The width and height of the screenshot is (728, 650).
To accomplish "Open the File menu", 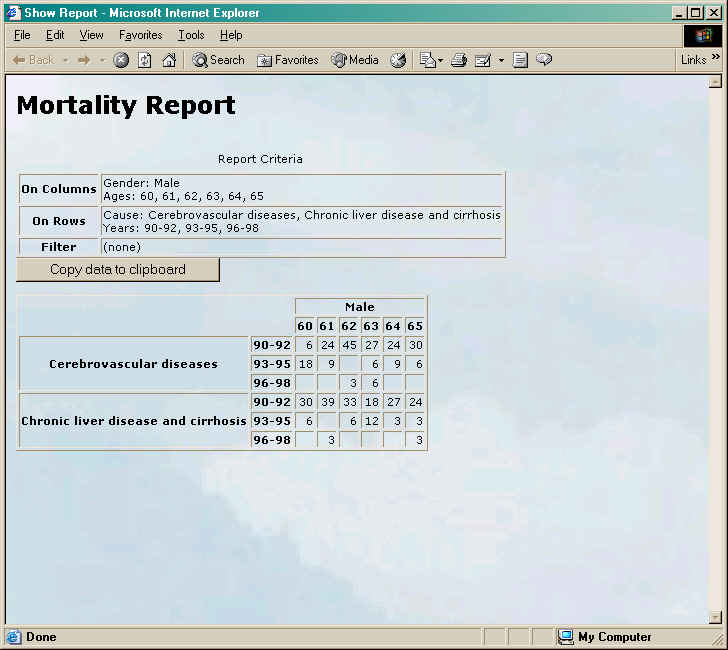I will point(22,35).
